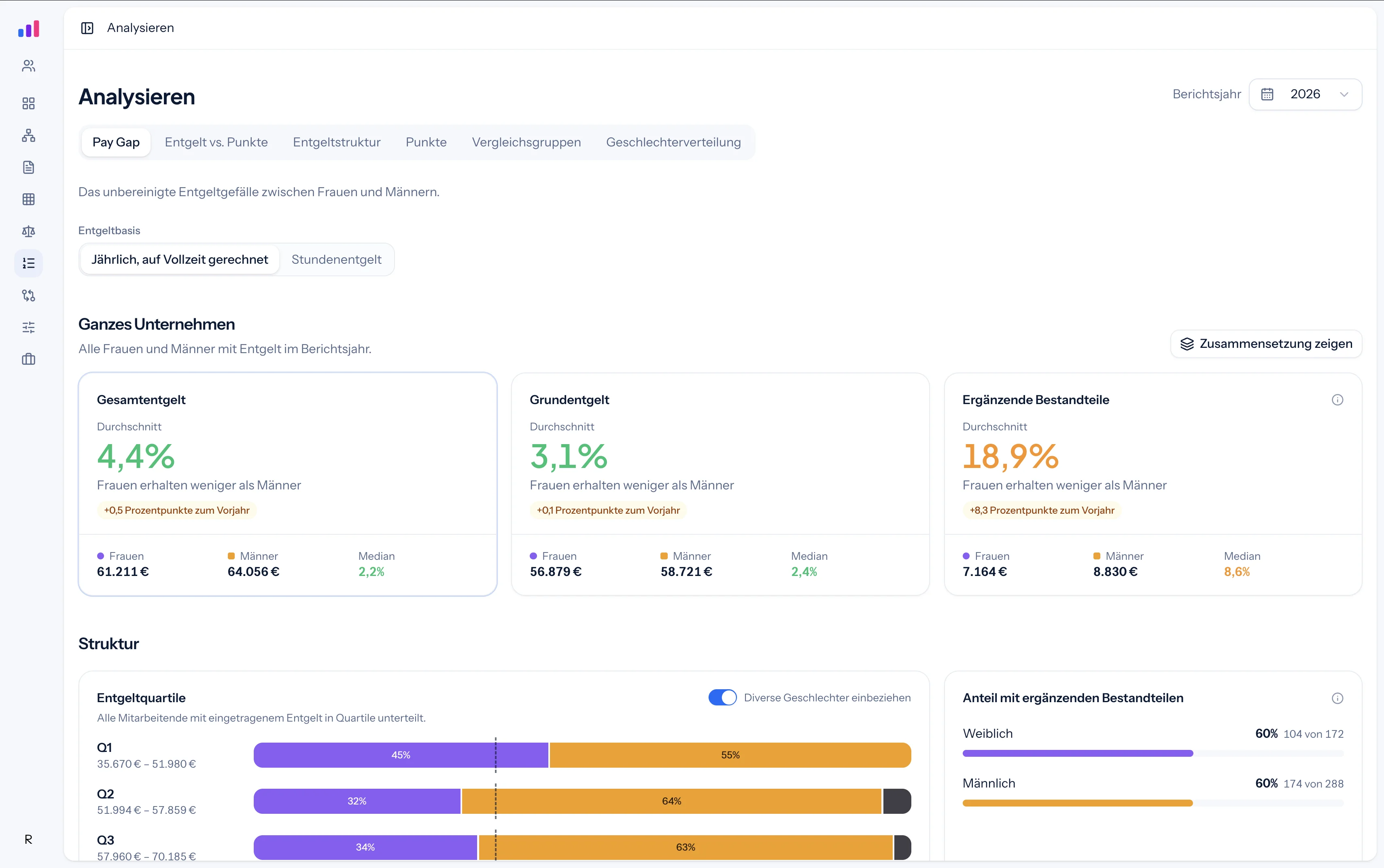Click the Q1 orange 55% bar segment
1384x868 pixels.
[x=730, y=755]
